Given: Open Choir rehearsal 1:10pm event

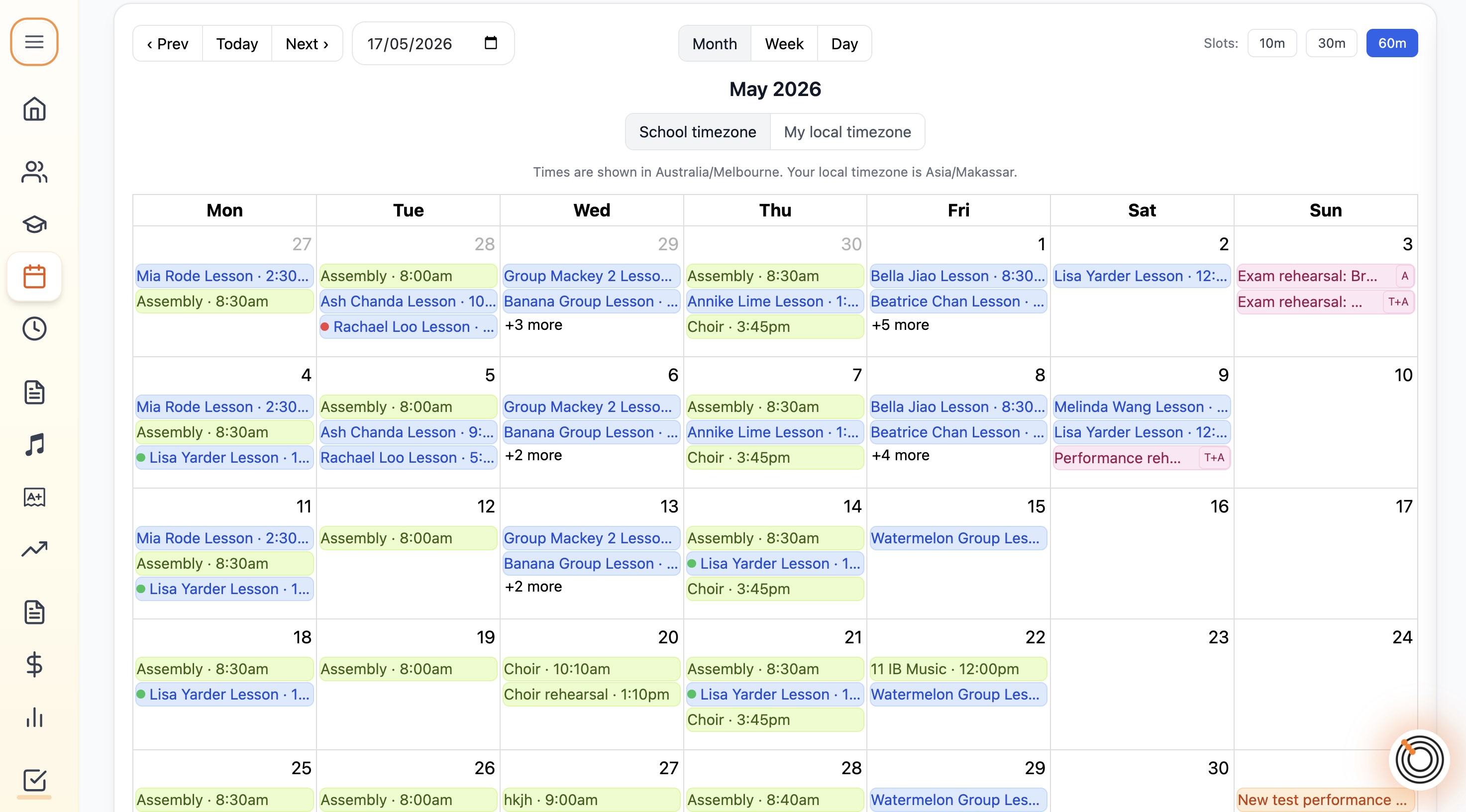Looking at the screenshot, I should coord(591,695).
